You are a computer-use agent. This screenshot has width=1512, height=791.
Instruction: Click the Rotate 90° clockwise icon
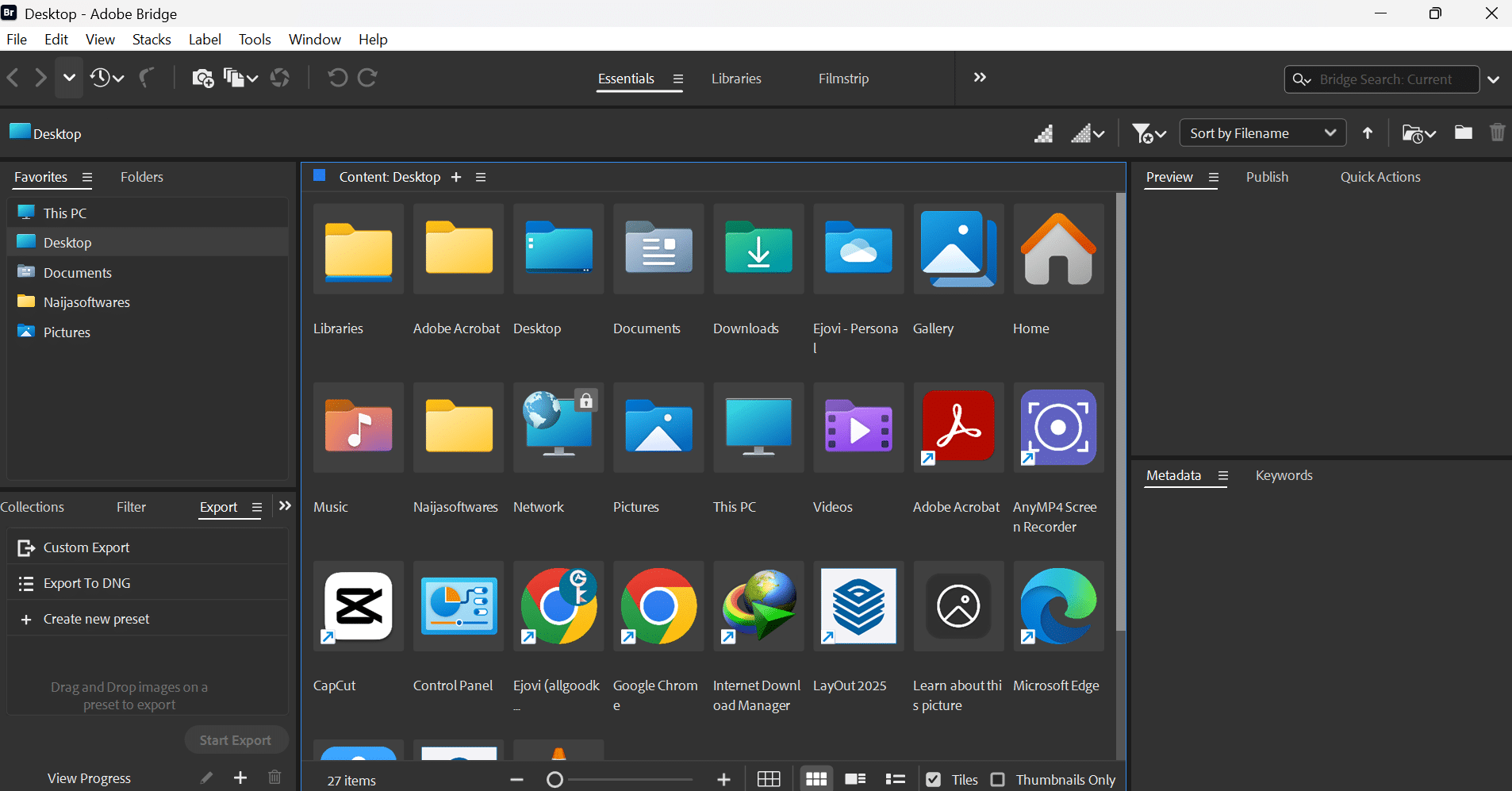point(367,78)
